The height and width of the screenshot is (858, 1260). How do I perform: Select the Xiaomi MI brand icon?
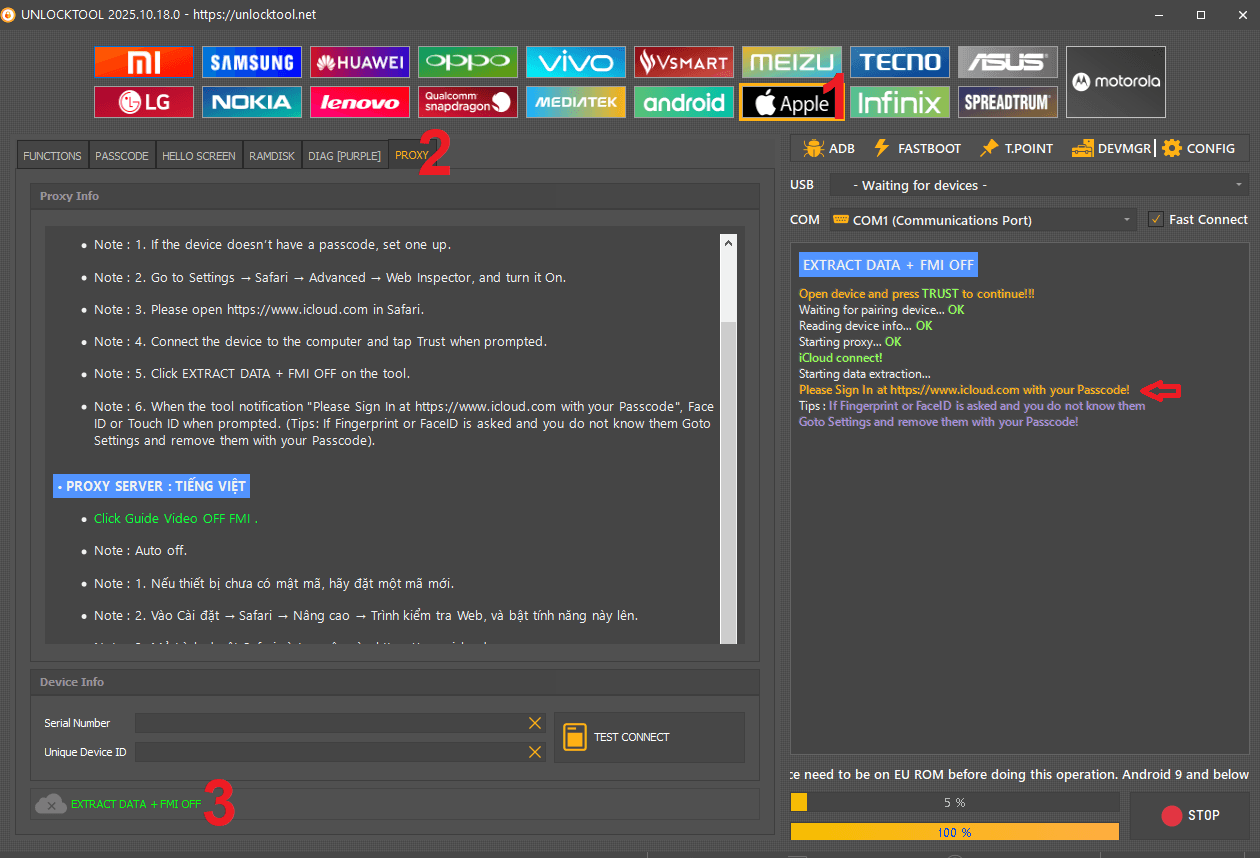click(x=144, y=62)
